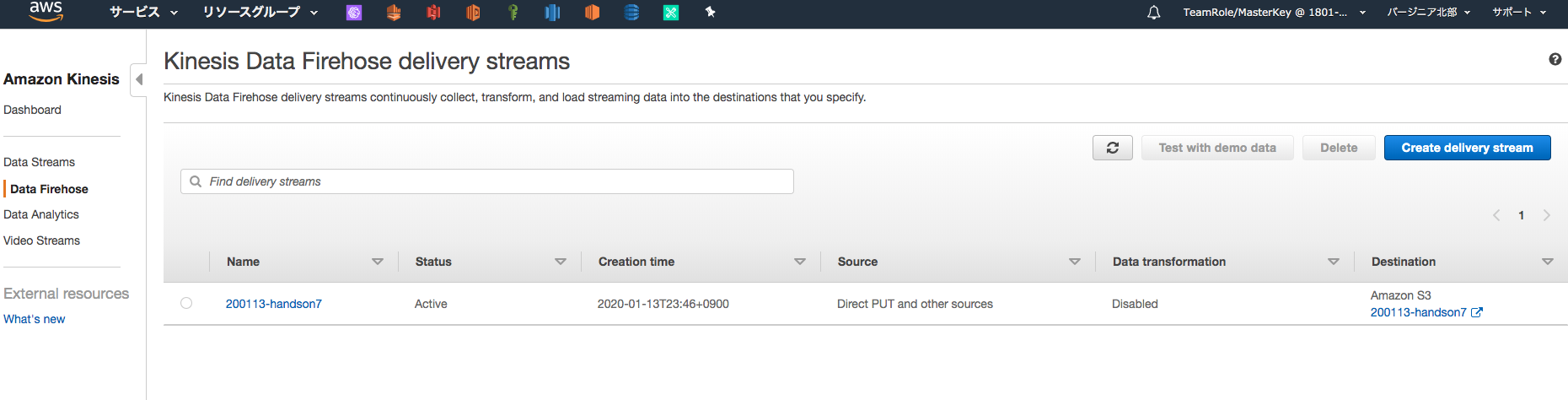Image resolution: width=1568 pixels, height=400 pixels.
Task: Click the AWS logo in the header
Action: pos(46,11)
